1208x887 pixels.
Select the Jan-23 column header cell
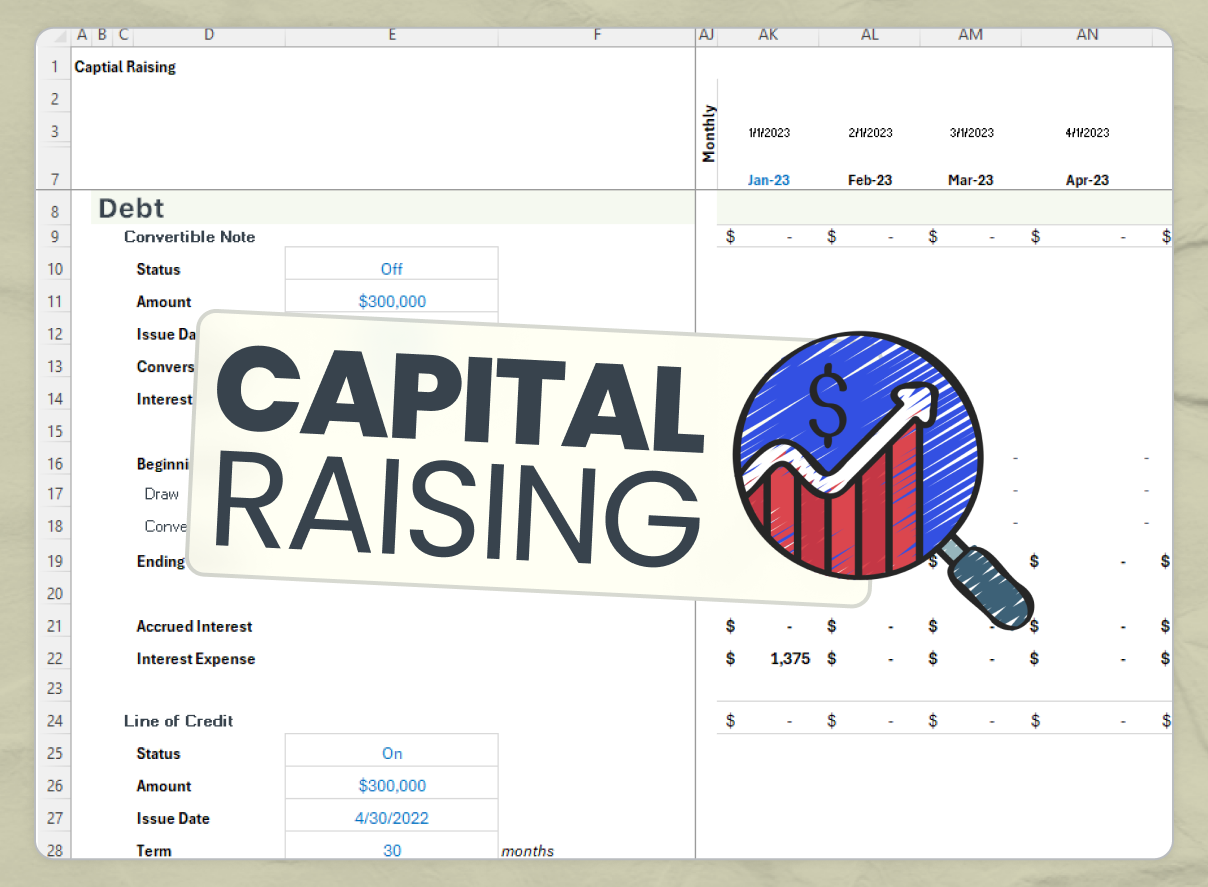[x=768, y=179]
